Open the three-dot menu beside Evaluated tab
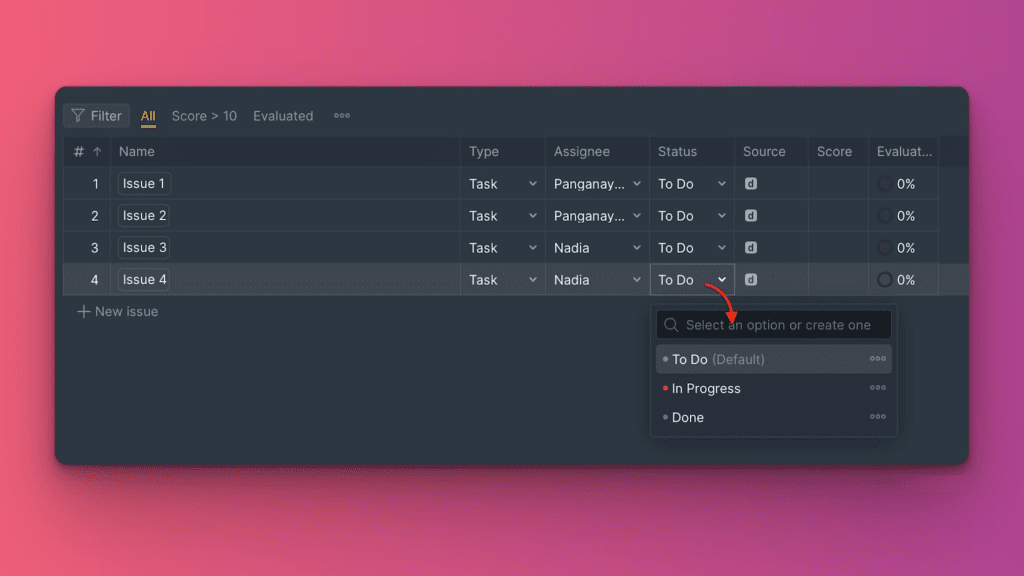This screenshot has width=1024, height=576. tap(342, 116)
